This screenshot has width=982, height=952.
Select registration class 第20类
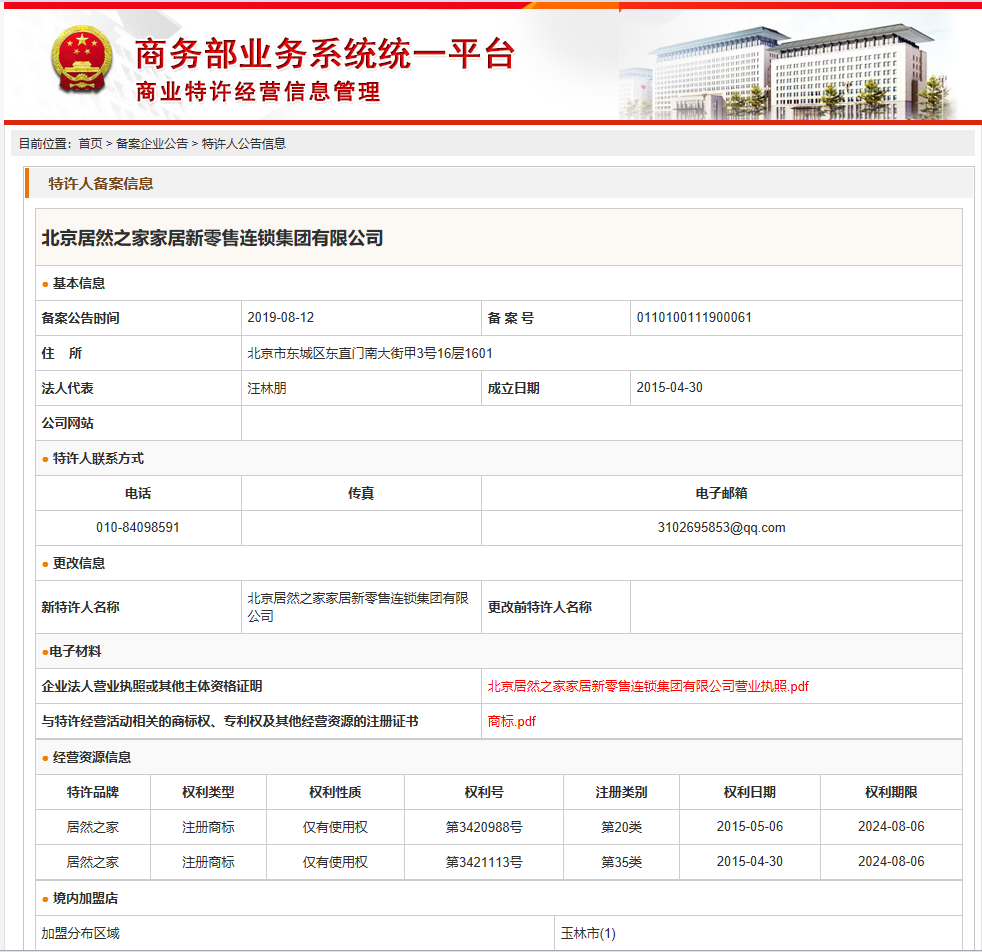(x=621, y=827)
